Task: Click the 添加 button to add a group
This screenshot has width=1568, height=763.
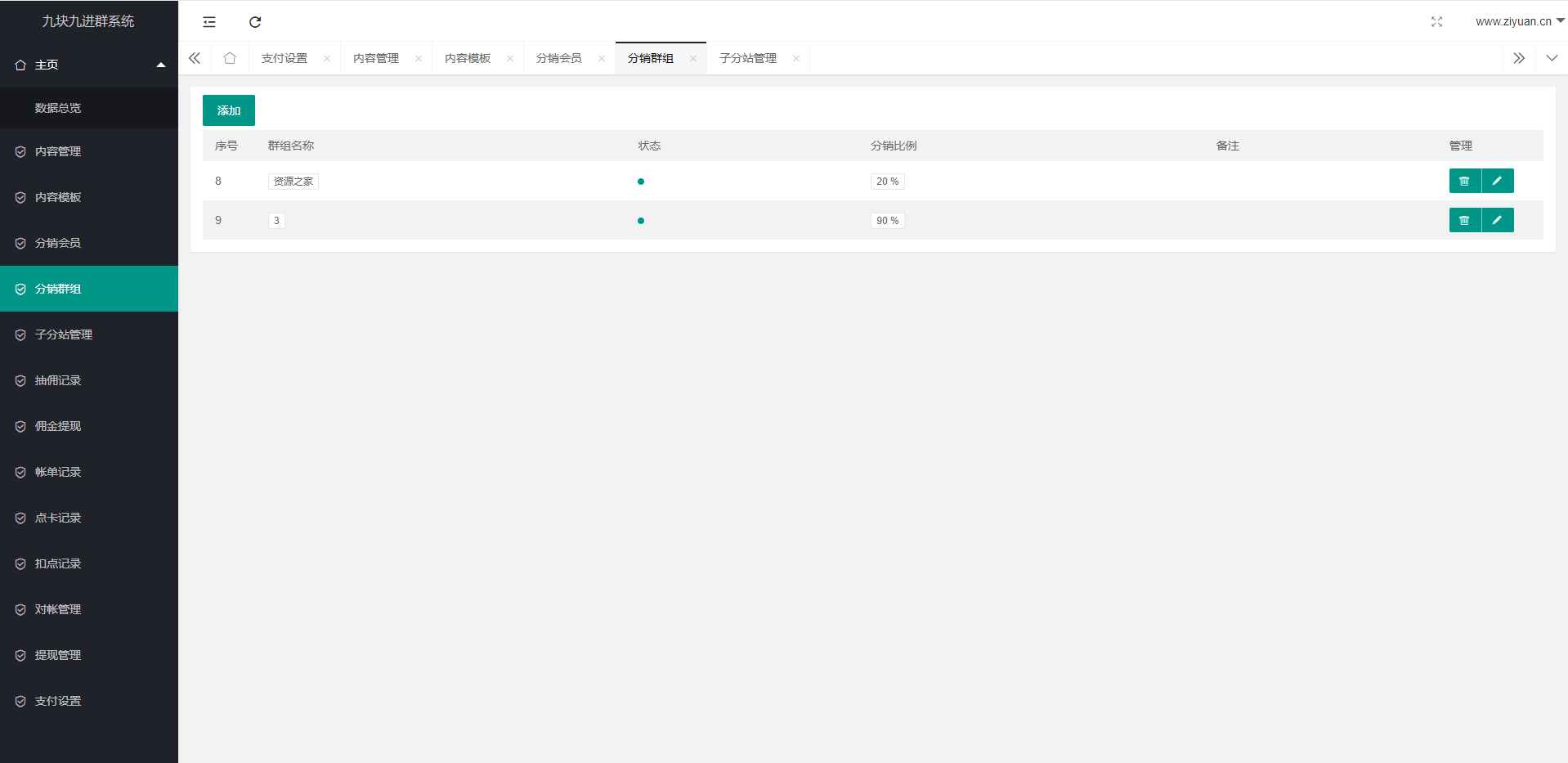Action: click(x=228, y=110)
